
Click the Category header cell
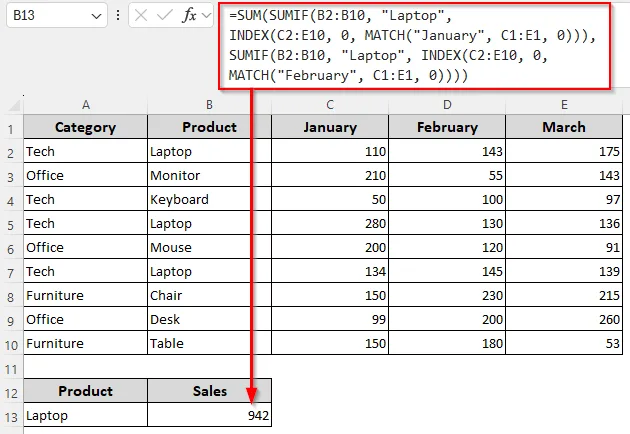pyautogui.click(x=86, y=127)
